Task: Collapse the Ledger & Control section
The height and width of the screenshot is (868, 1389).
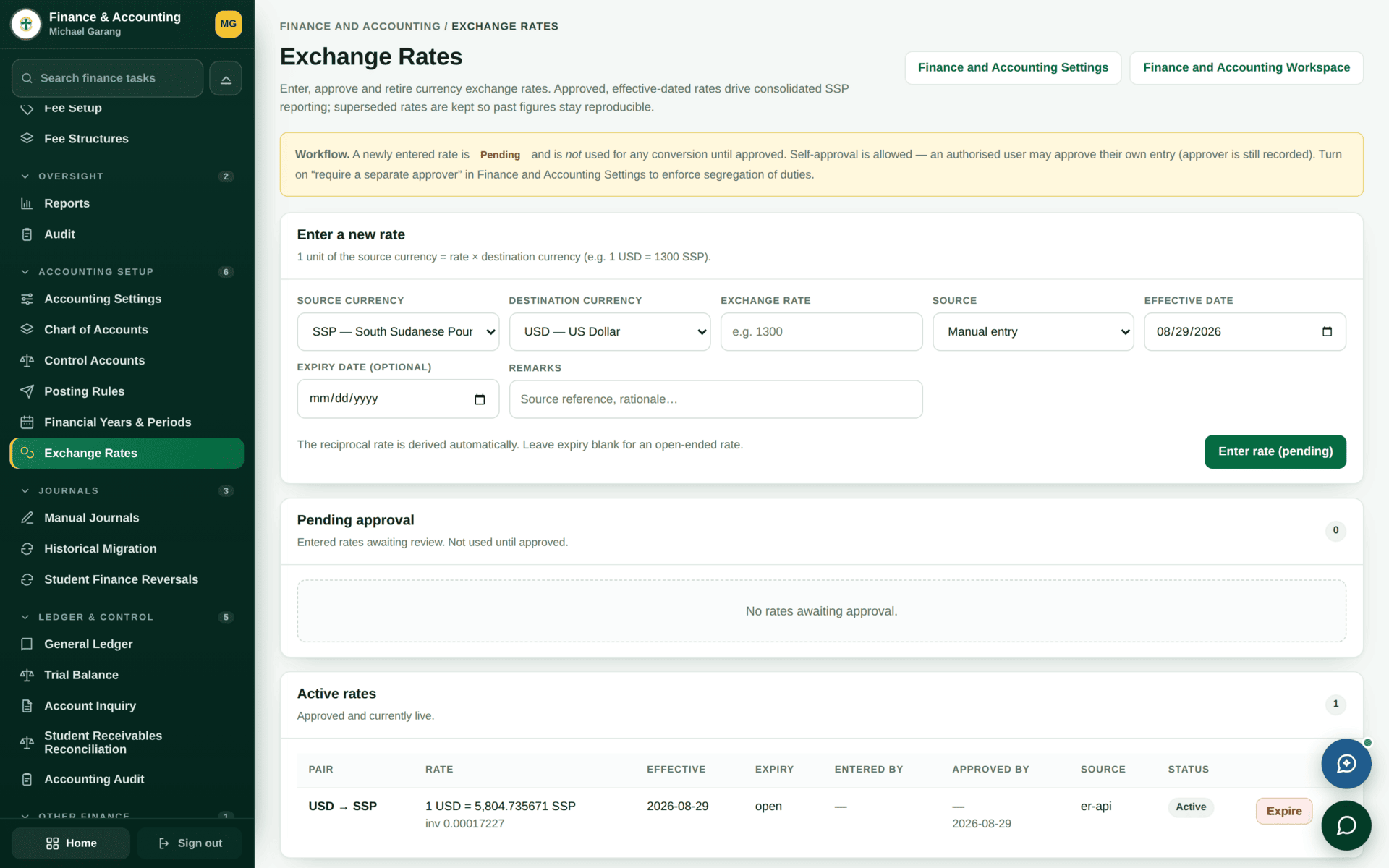Action: coord(127,618)
